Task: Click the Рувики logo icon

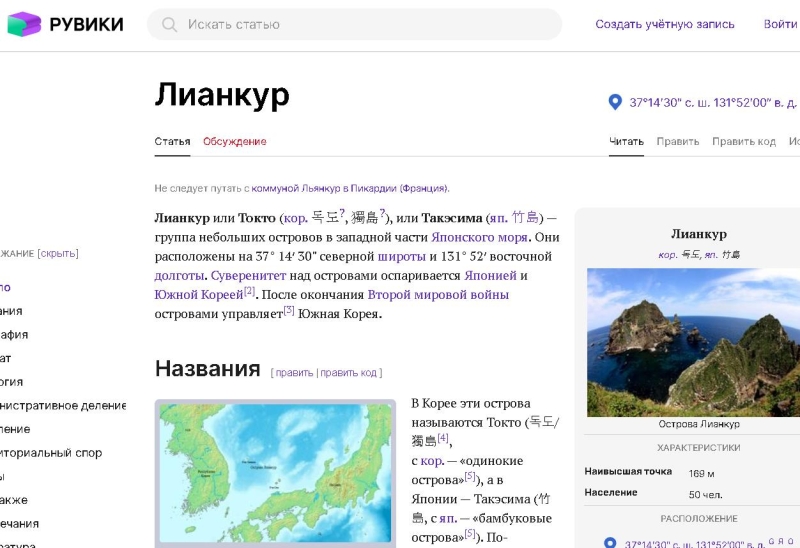Action: pyautogui.click(x=24, y=24)
